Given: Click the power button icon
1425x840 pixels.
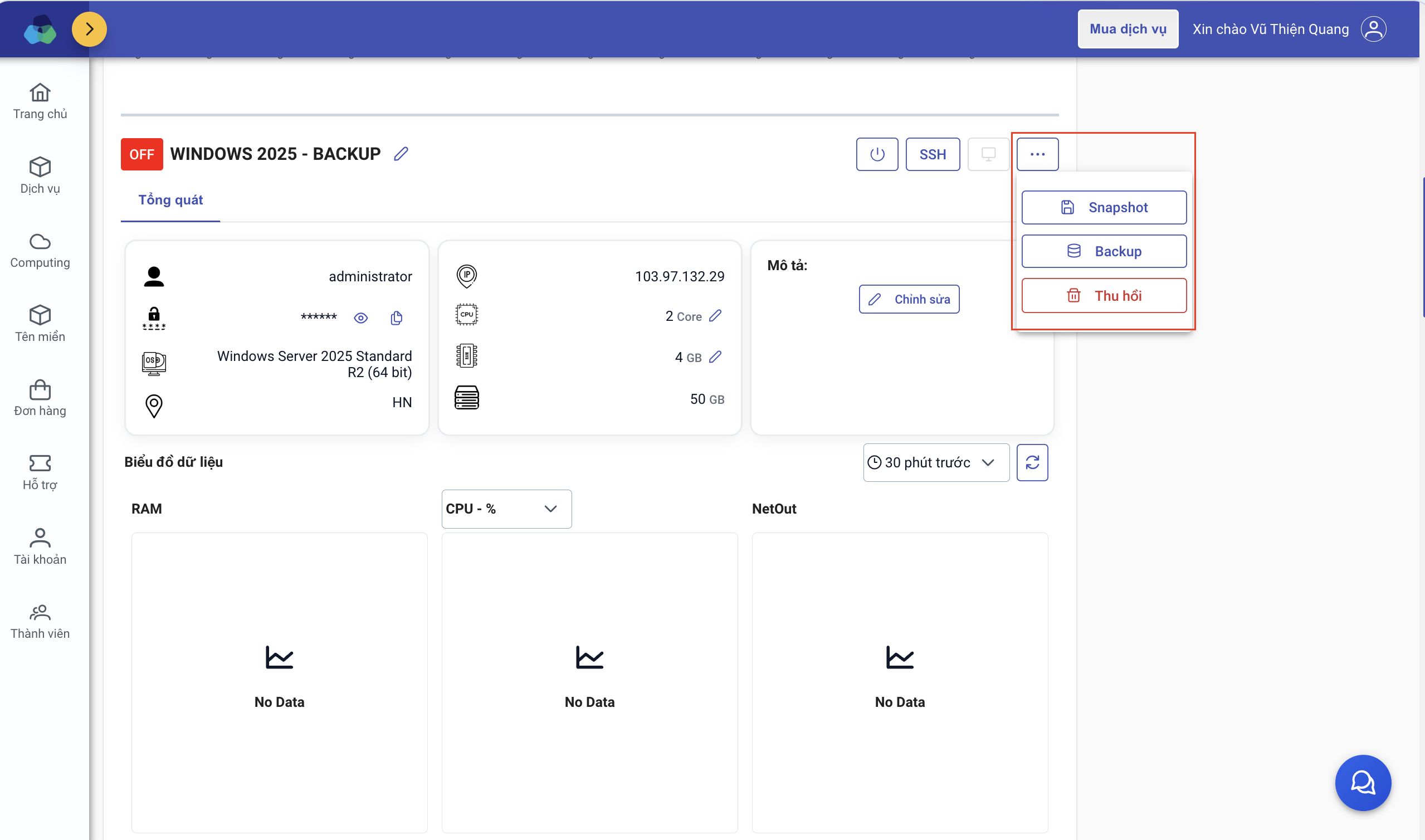Looking at the screenshot, I should pyautogui.click(x=877, y=154).
